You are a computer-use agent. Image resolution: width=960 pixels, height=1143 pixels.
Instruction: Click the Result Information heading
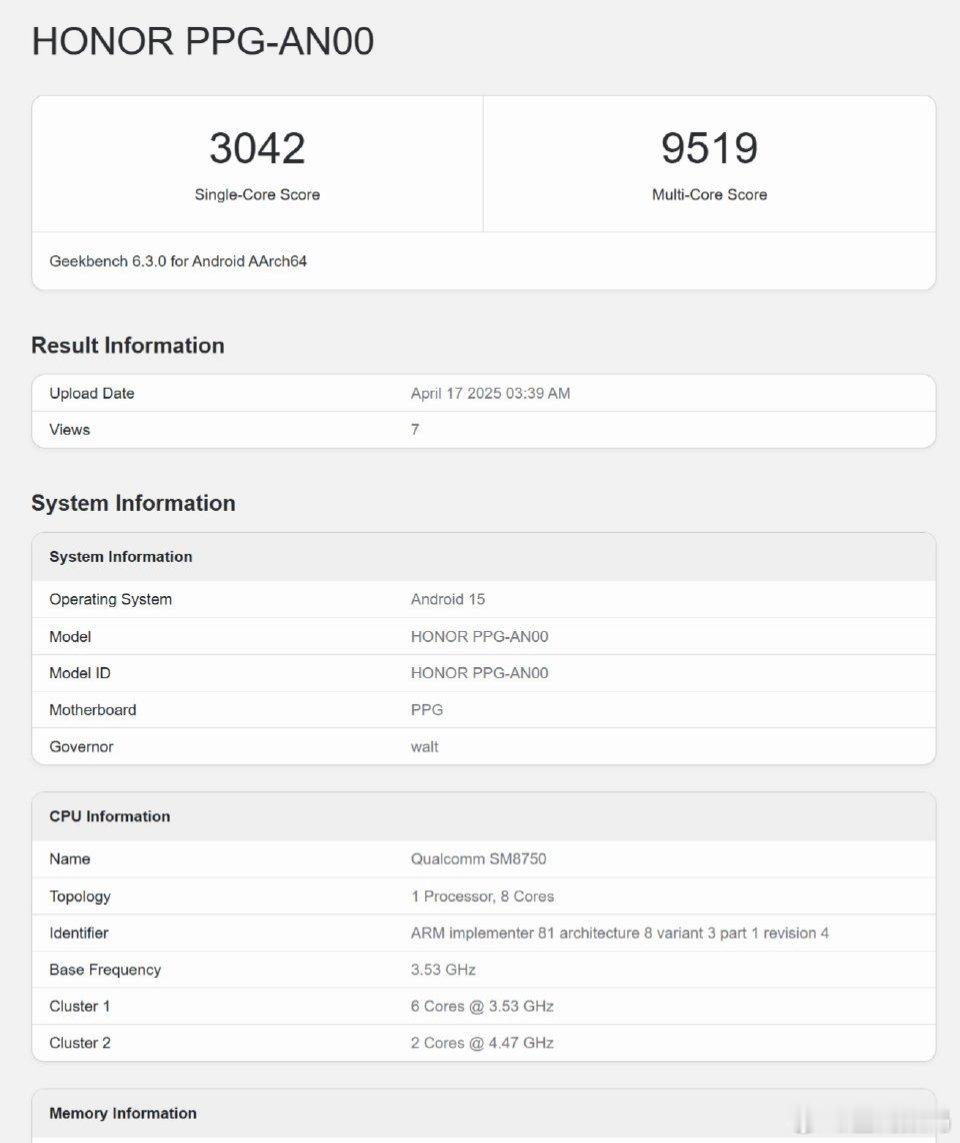click(128, 345)
